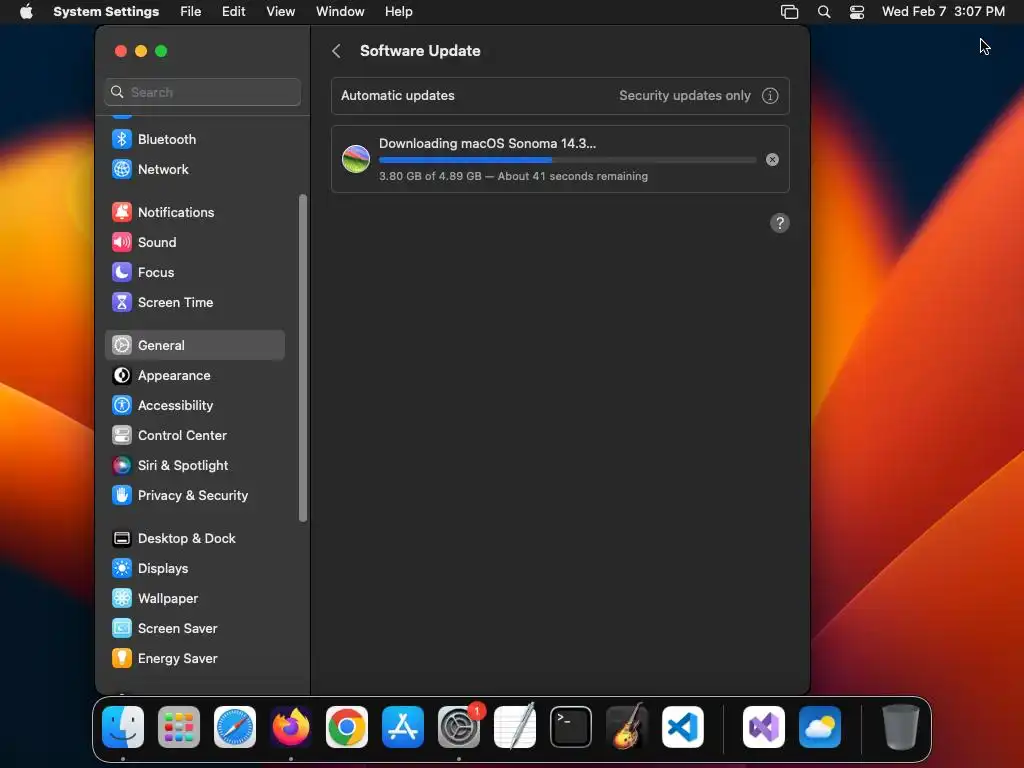1024x768 pixels.
Task: Open Displays settings
Action: click(195, 569)
